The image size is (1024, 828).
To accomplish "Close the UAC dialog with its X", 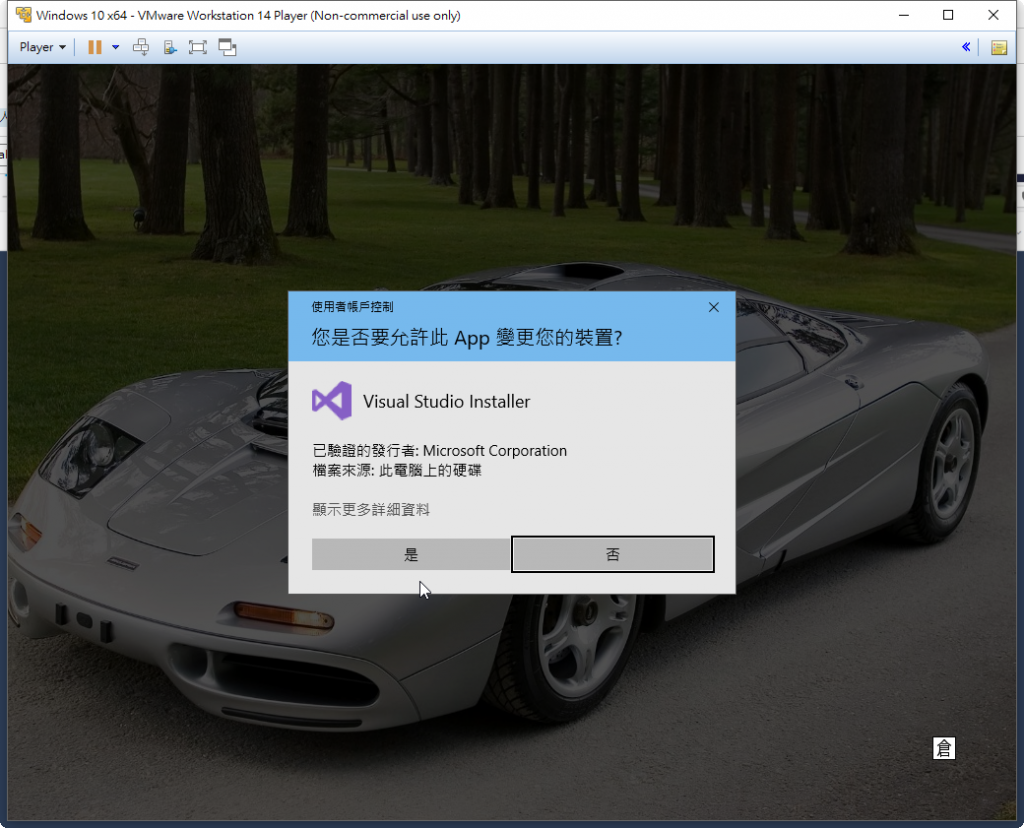I will tap(714, 307).
